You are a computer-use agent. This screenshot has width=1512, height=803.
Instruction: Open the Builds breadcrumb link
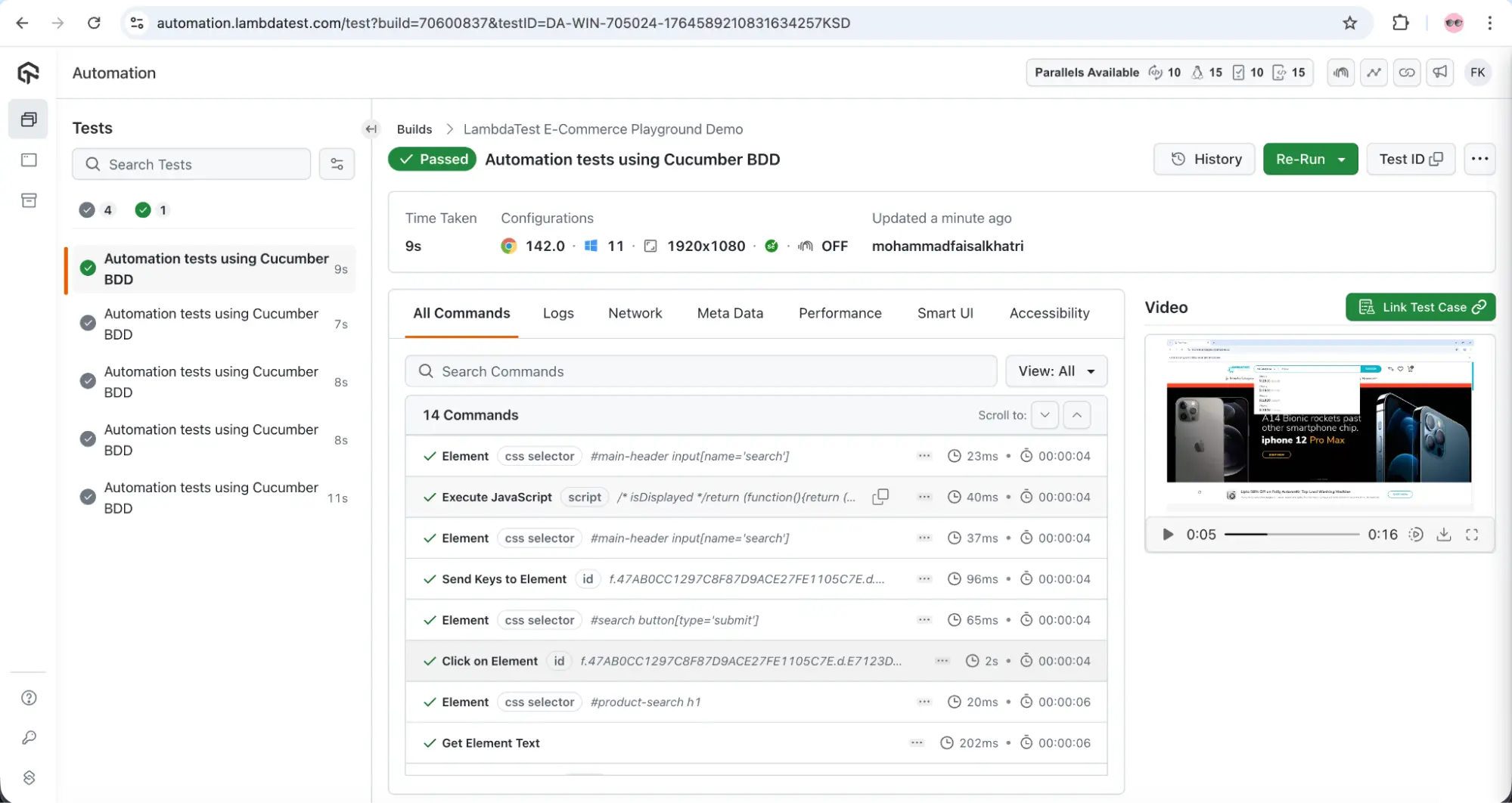414,129
